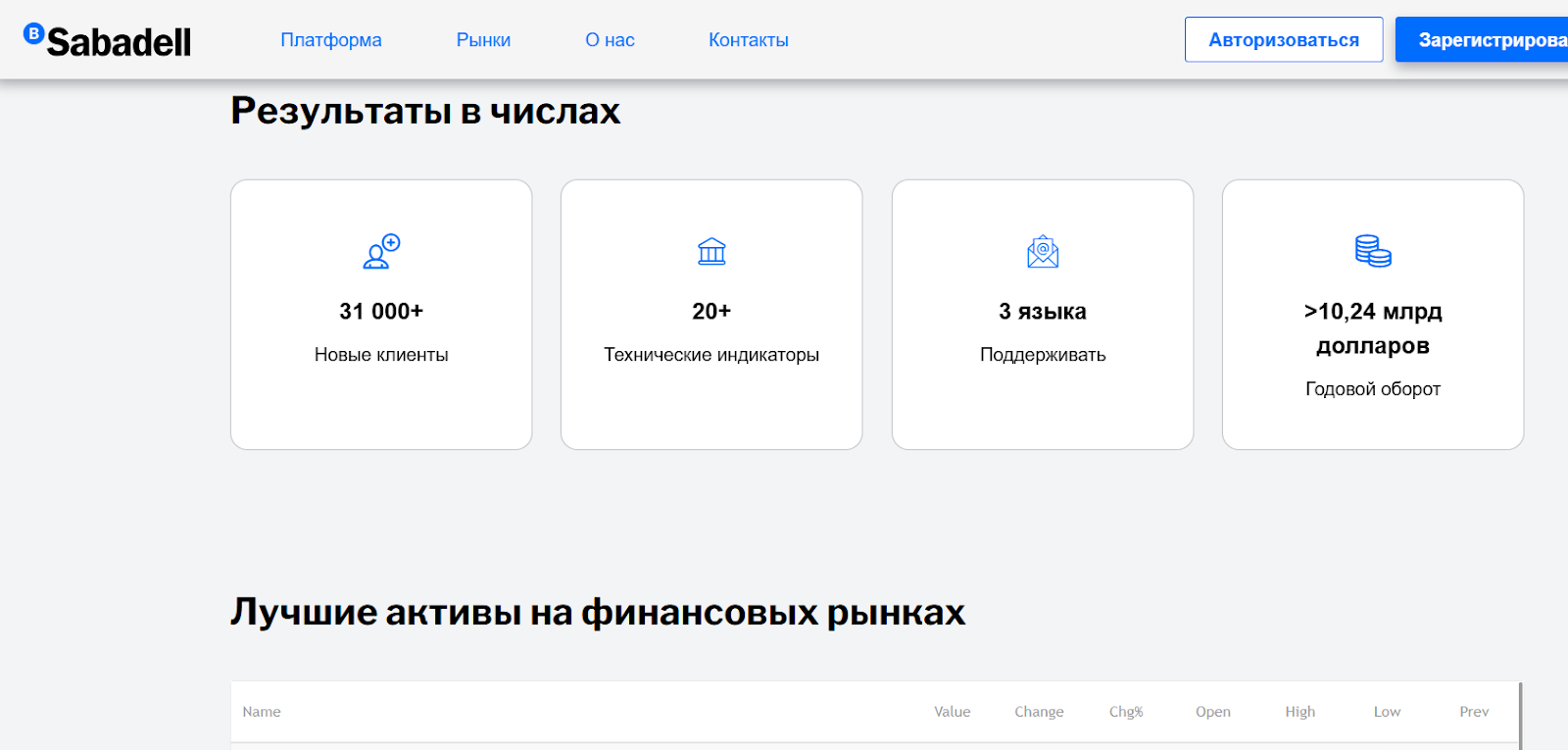Image resolution: width=1568 pixels, height=750 pixels.
Task: Sort table by Name column
Action: (x=262, y=712)
